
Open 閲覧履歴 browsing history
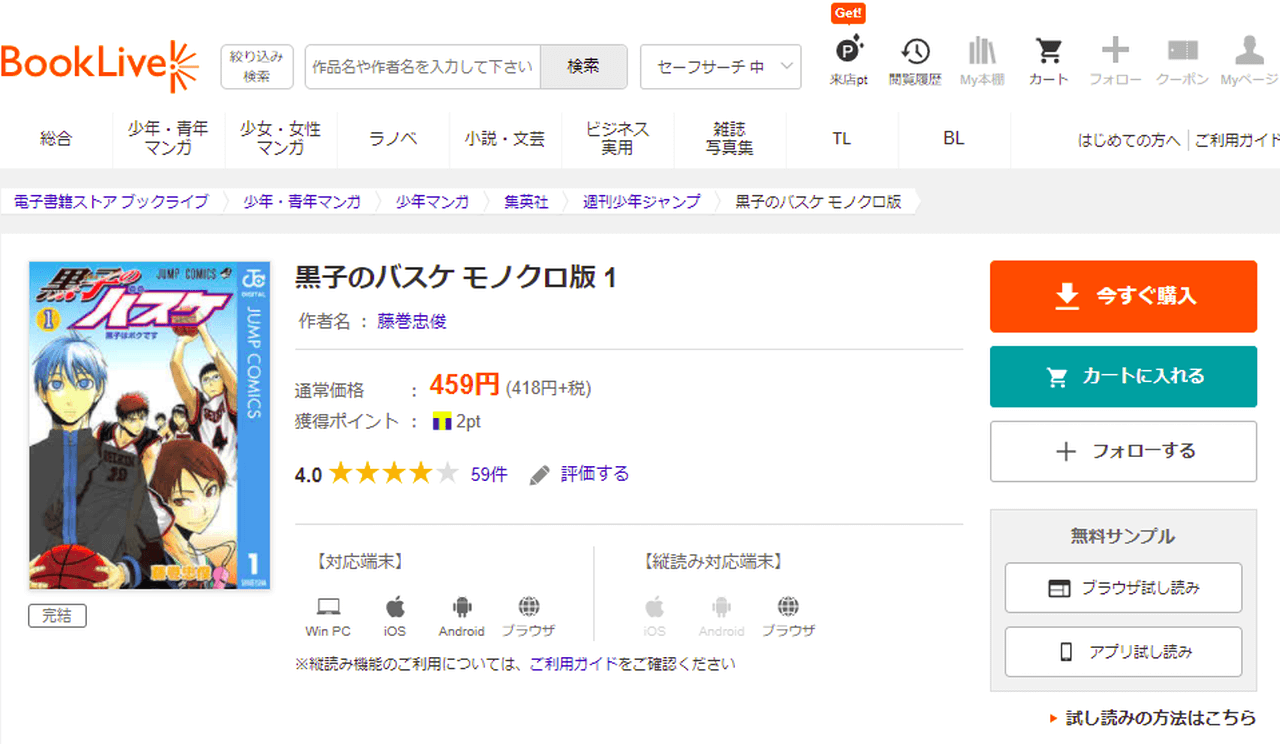pyautogui.click(x=915, y=59)
